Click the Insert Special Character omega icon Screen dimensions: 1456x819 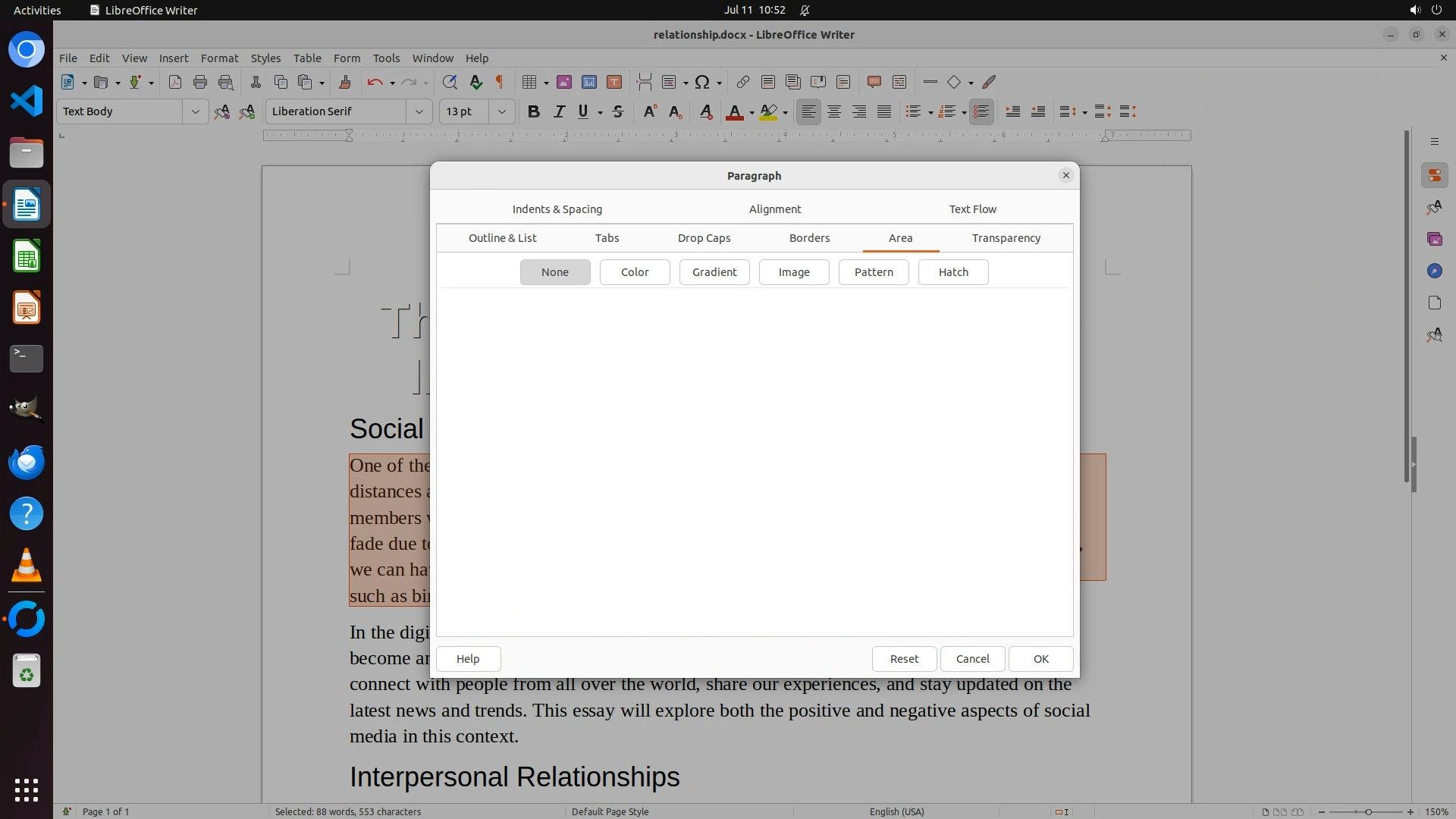(702, 82)
